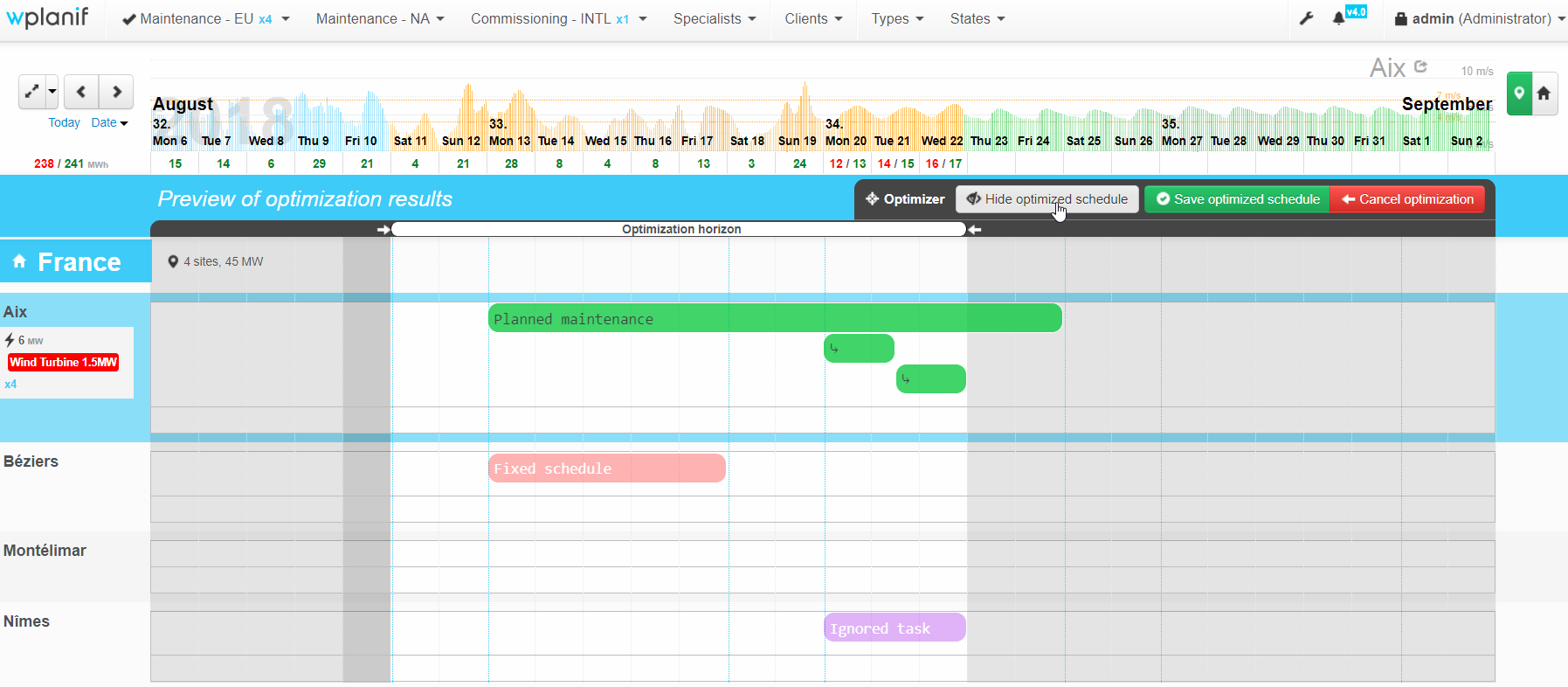
Task: Hide optimized schedule
Action: [x=1046, y=199]
